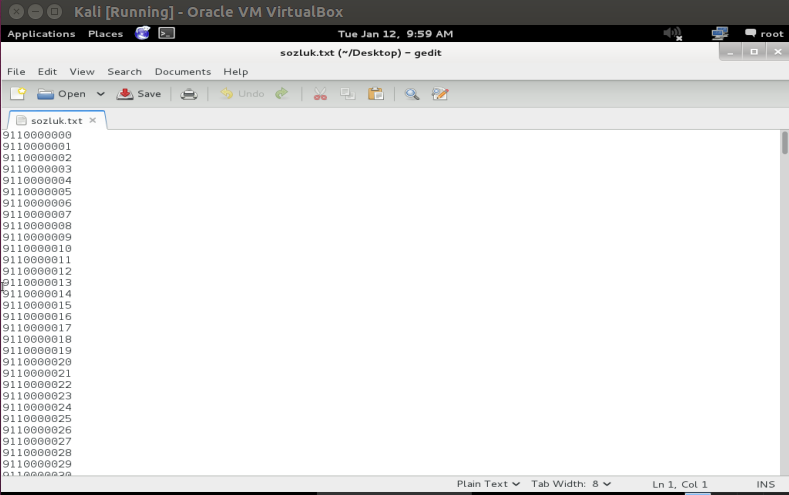789x495 pixels.
Task: Open the Help menu
Action: [235, 71]
